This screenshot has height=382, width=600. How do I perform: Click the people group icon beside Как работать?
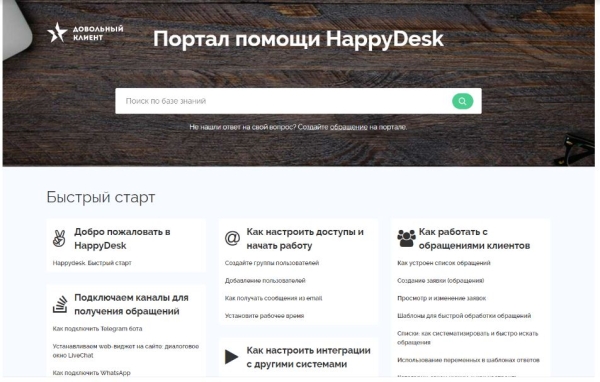pos(406,238)
